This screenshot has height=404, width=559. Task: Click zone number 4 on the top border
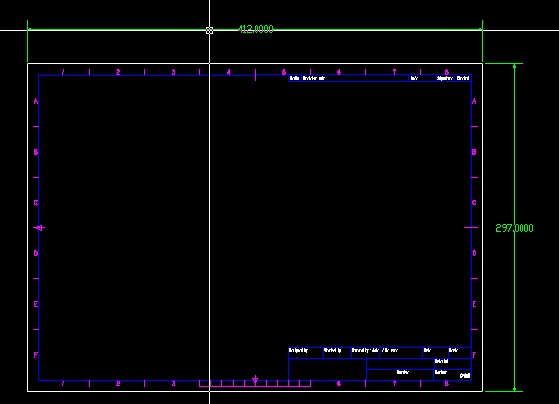click(229, 72)
